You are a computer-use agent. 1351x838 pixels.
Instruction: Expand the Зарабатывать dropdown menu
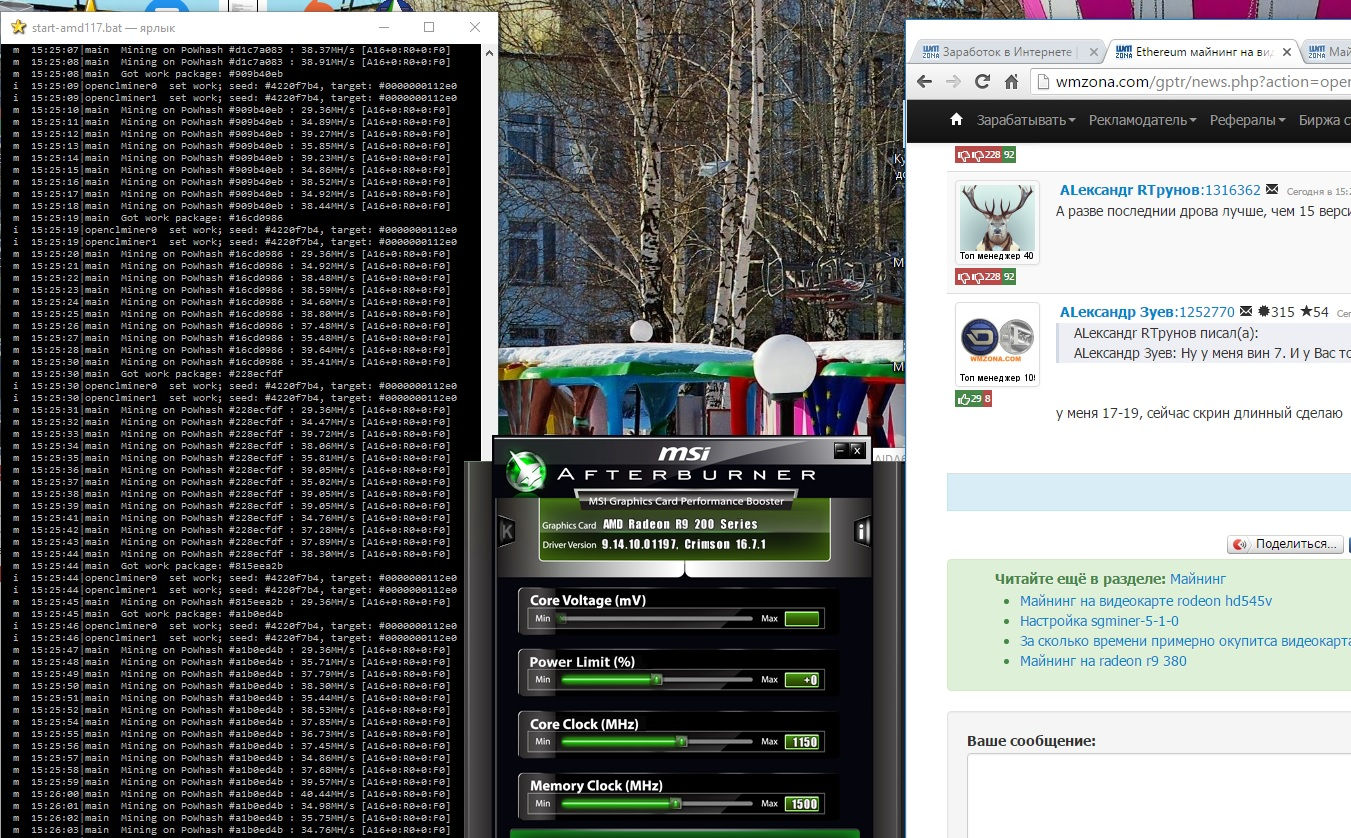point(1026,120)
